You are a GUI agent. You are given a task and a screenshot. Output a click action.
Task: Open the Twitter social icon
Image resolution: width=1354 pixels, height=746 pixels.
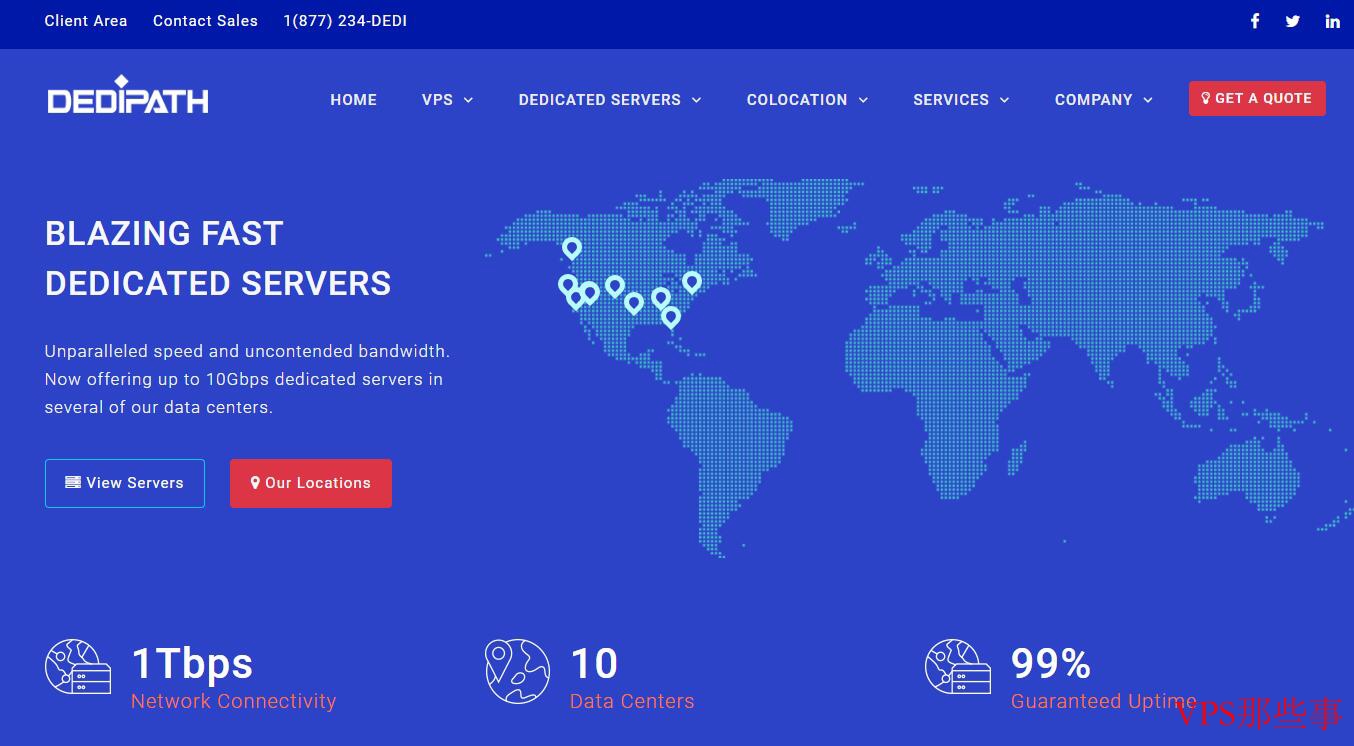[x=1293, y=21]
